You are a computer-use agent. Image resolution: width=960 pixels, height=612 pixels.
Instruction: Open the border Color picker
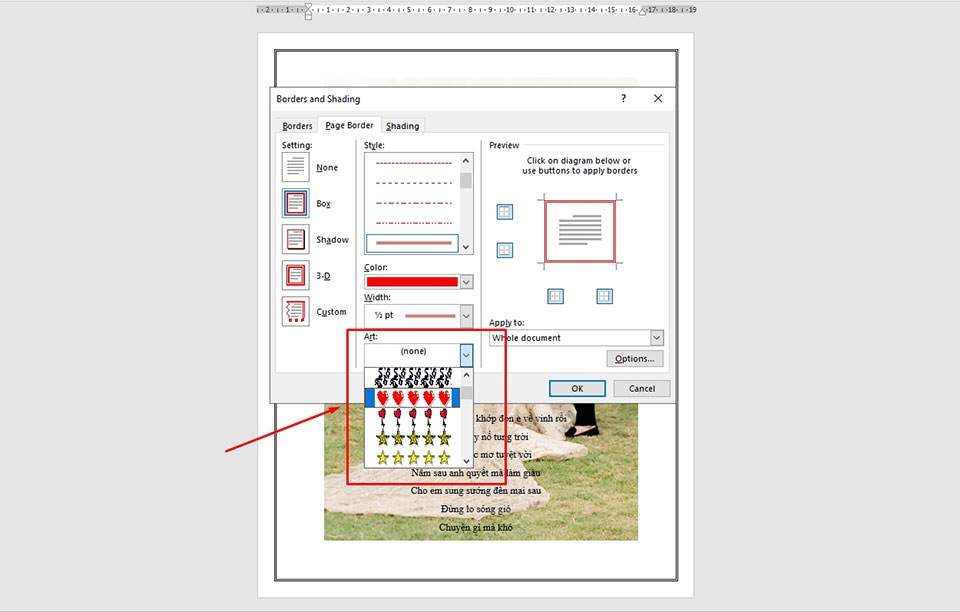pos(466,281)
